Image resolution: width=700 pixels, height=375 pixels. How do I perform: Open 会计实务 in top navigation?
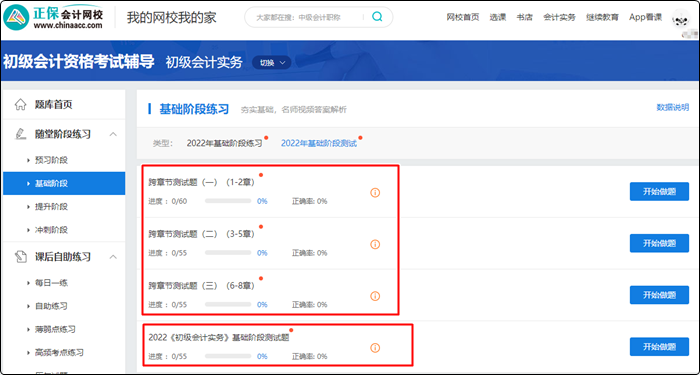point(559,17)
